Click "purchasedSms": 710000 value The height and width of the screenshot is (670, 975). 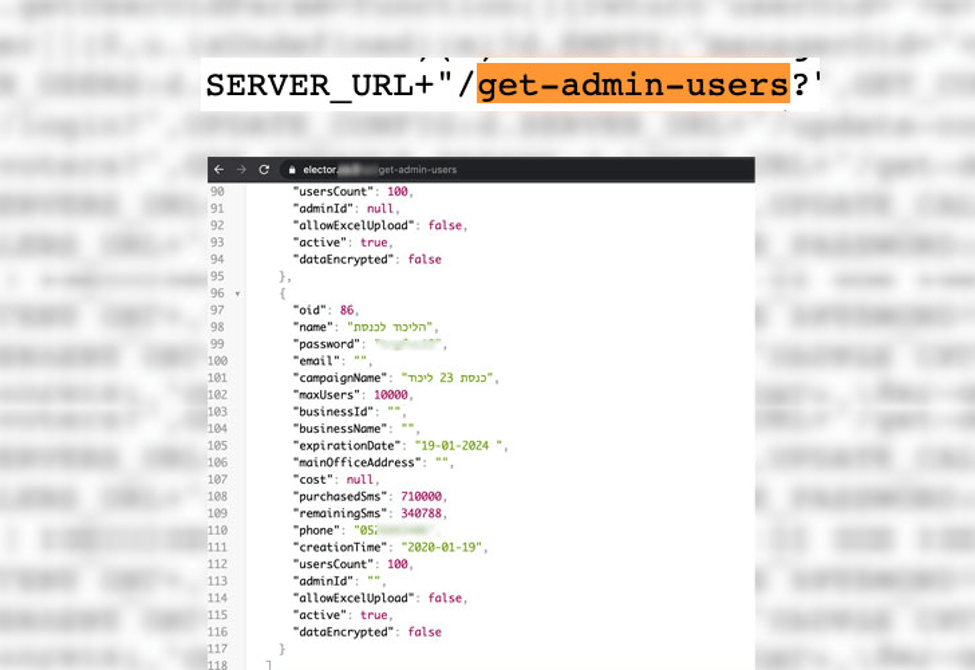[x=421, y=496]
